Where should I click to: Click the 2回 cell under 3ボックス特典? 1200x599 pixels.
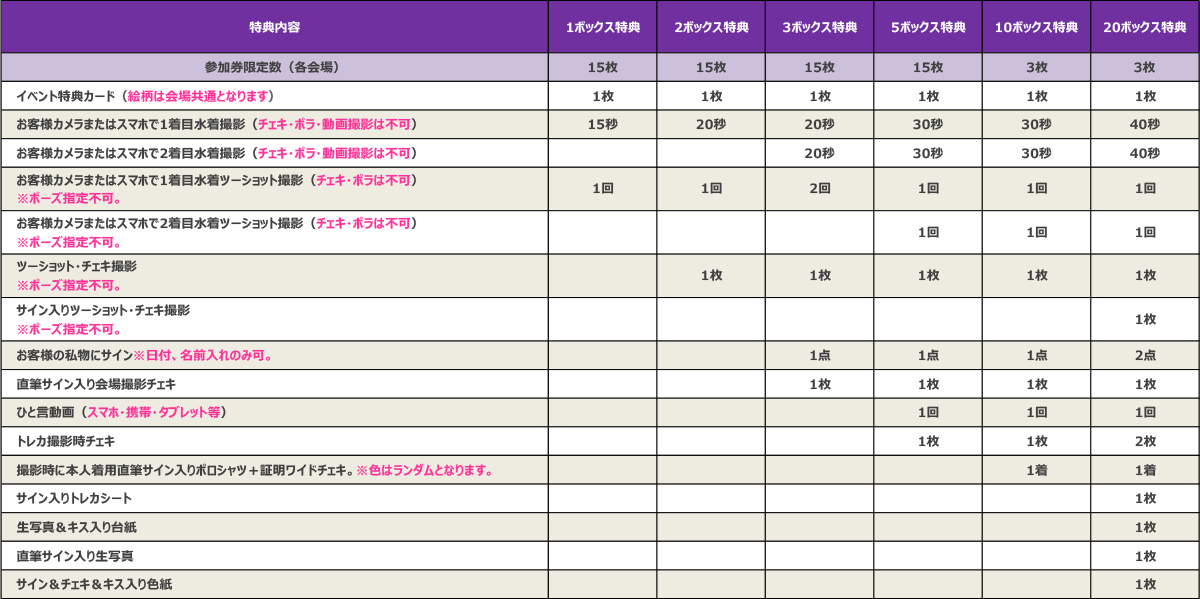point(819,189)
